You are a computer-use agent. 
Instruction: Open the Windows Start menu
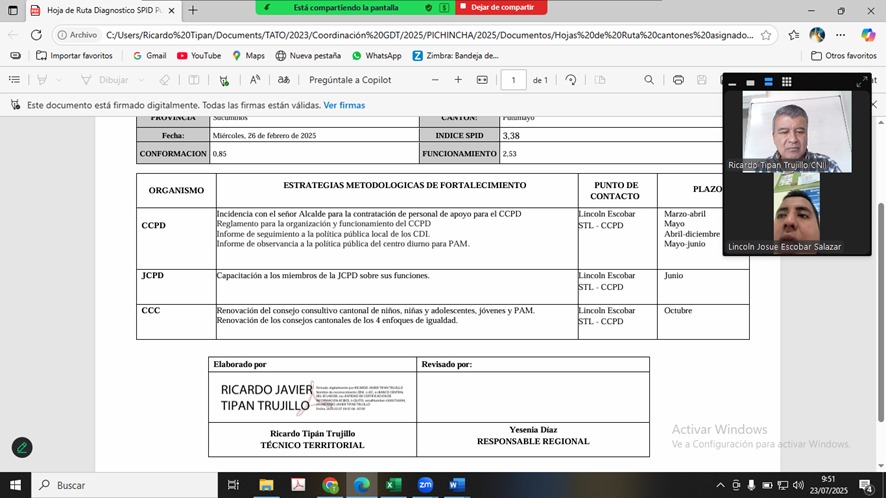[15, 485]
